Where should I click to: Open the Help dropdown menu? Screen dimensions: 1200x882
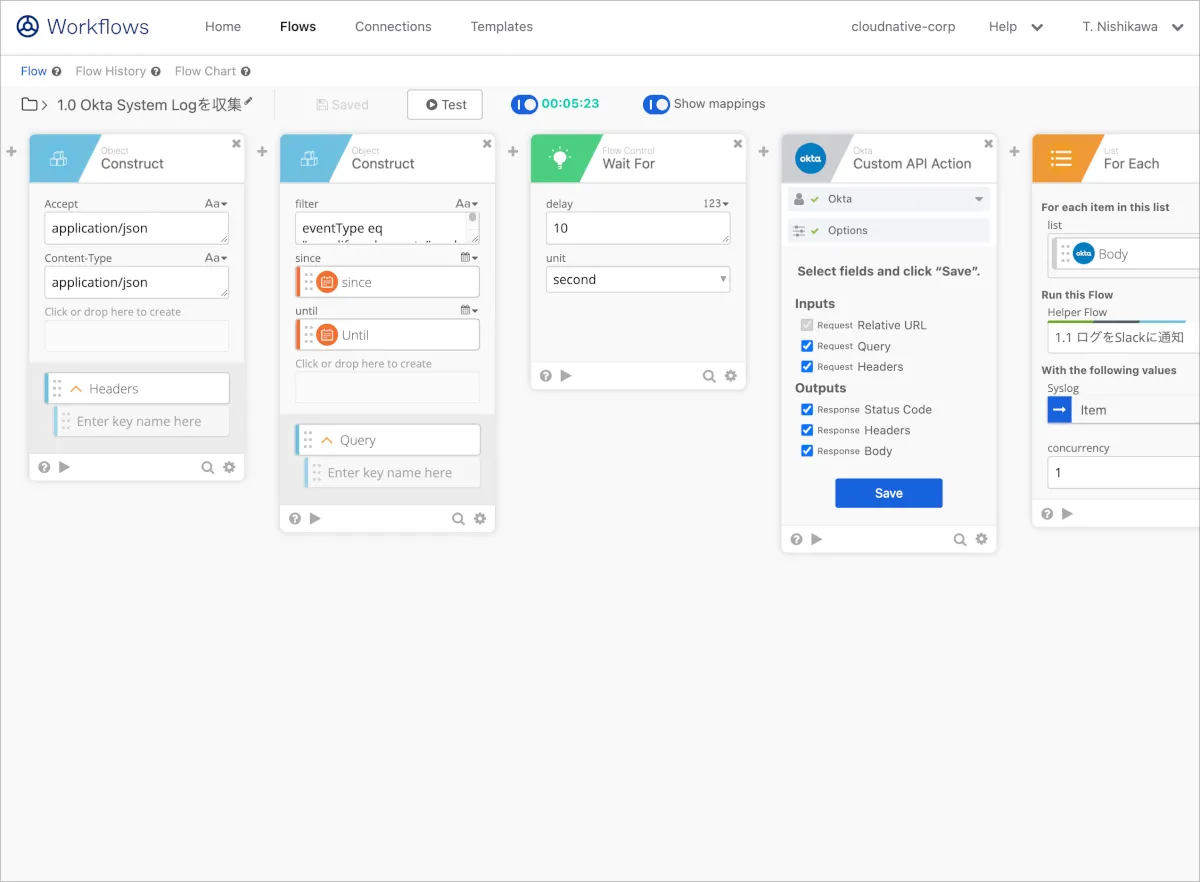pos(1016,27)
